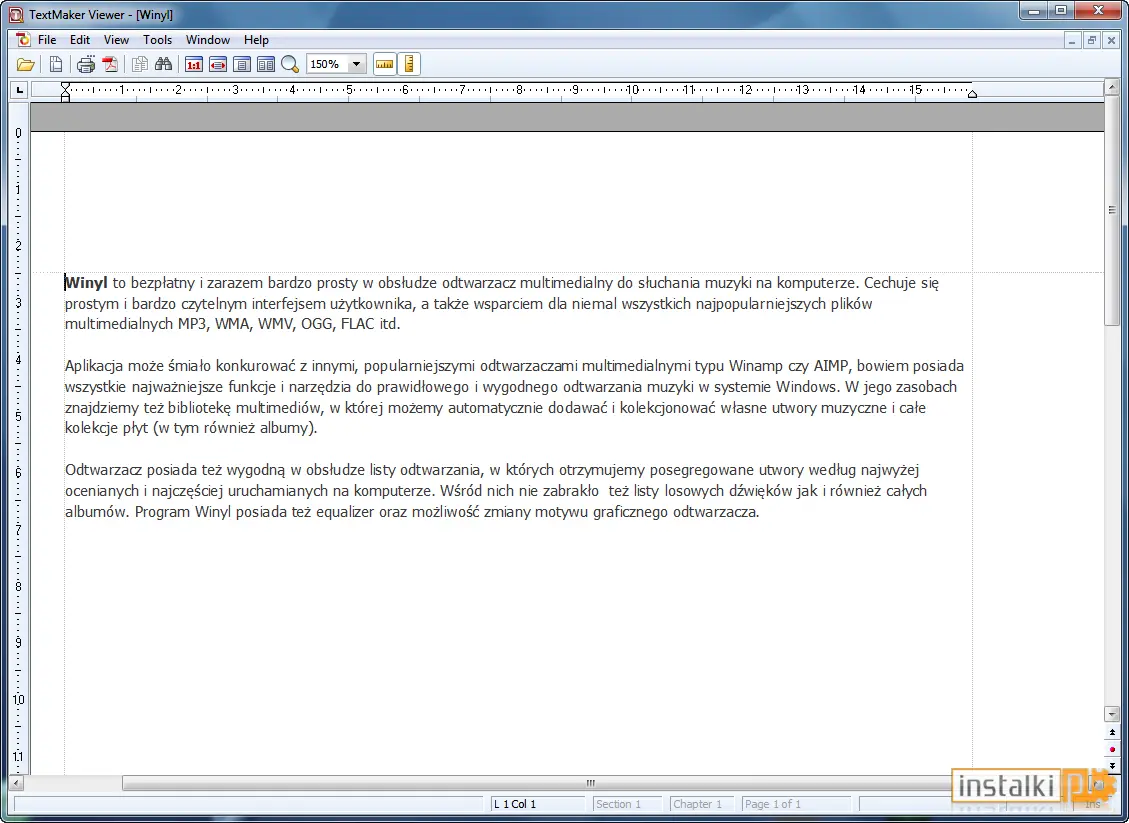Click the tab type selector L button
The height and width of the screenshot is (823, 1129).
(x=19, y=90)
